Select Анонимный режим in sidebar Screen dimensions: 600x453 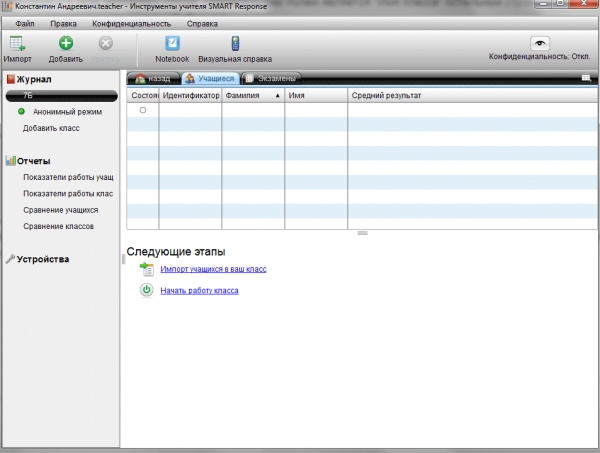[x=67, y=112]
